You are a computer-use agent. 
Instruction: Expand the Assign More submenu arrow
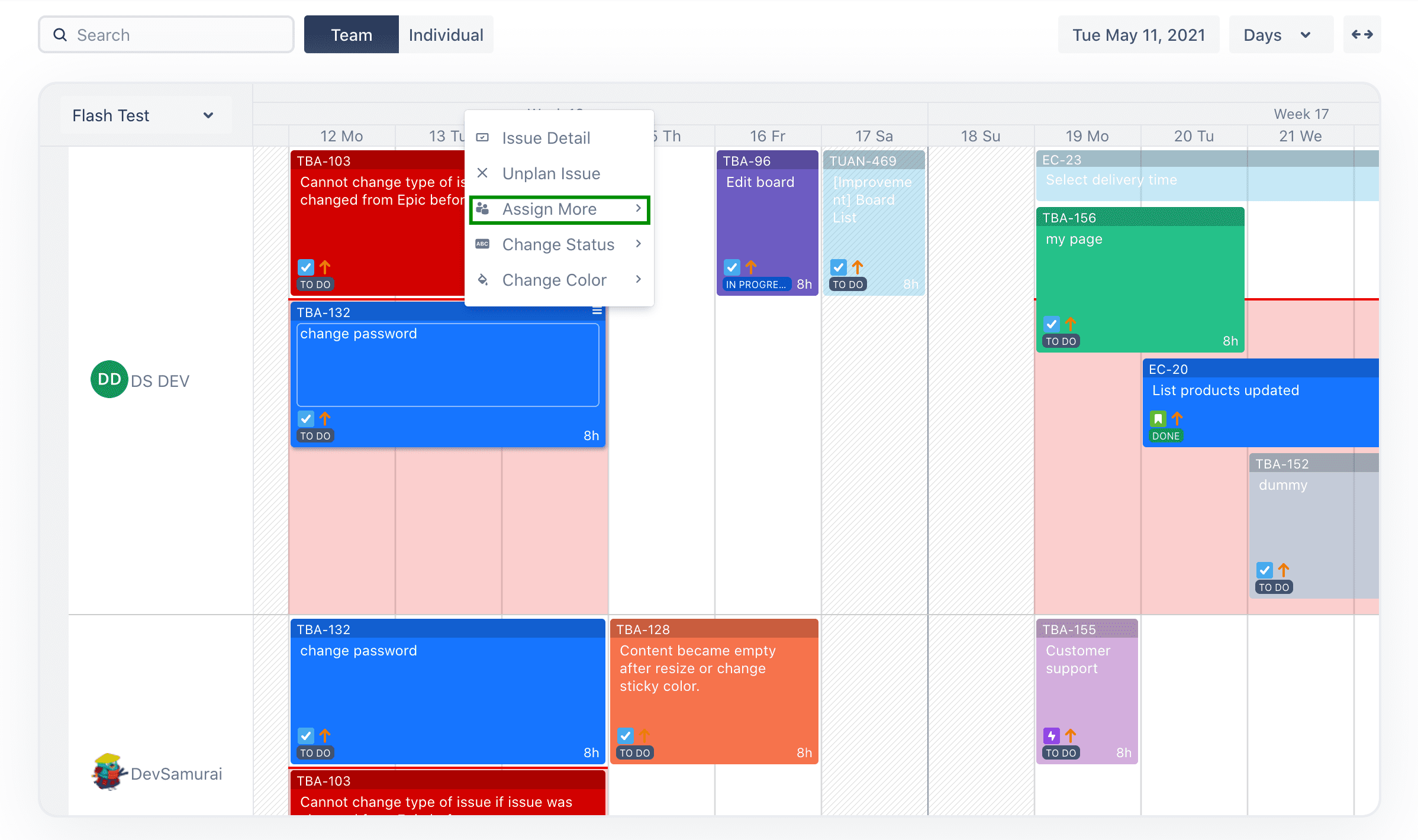coord(639,208)
